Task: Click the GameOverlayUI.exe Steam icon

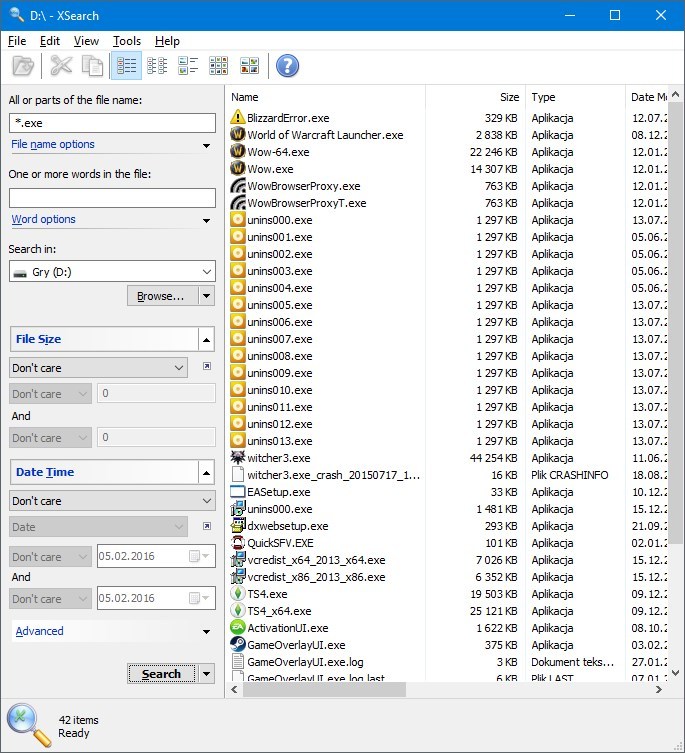Action: [x=238, y=644]
